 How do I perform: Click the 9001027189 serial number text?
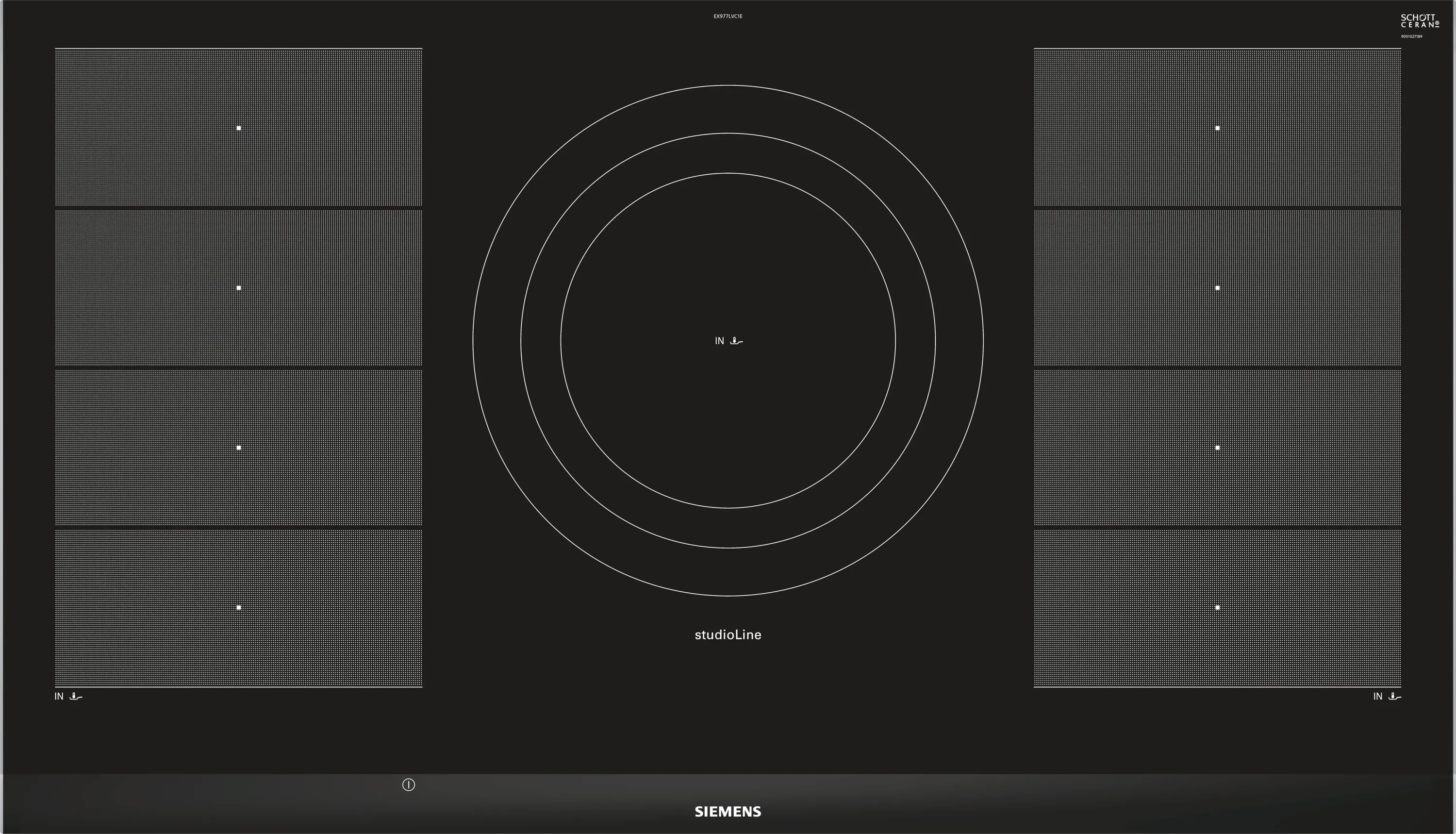[1411, 37]
